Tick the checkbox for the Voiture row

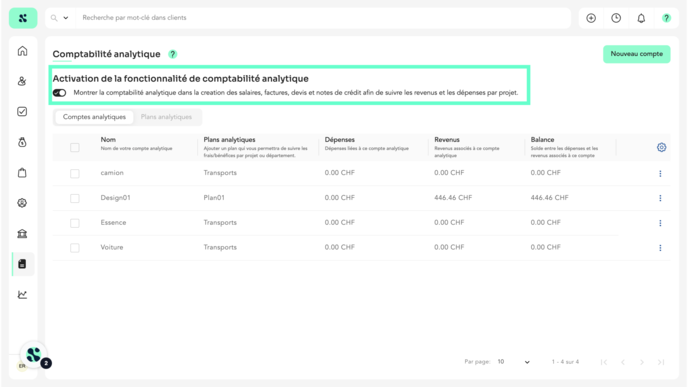[x=75, y=248]
